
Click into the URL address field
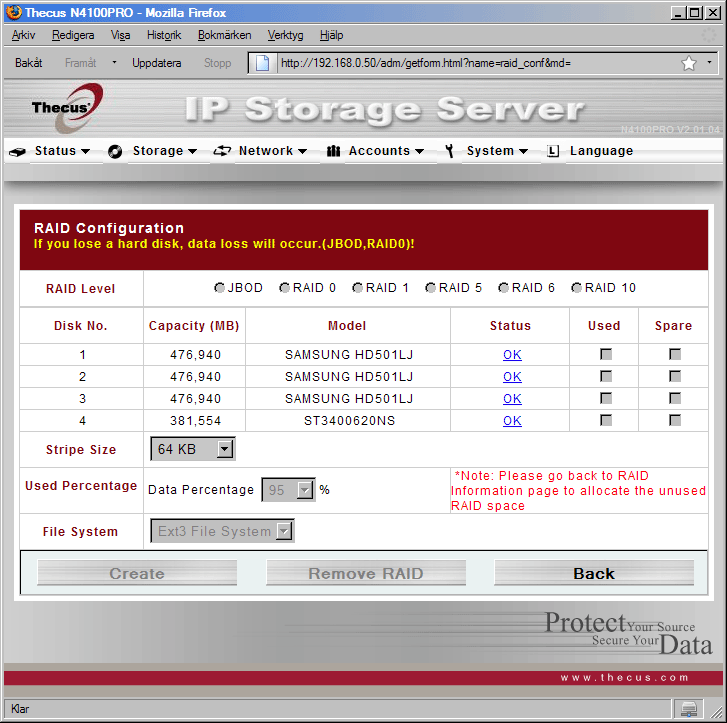point(470,63)
